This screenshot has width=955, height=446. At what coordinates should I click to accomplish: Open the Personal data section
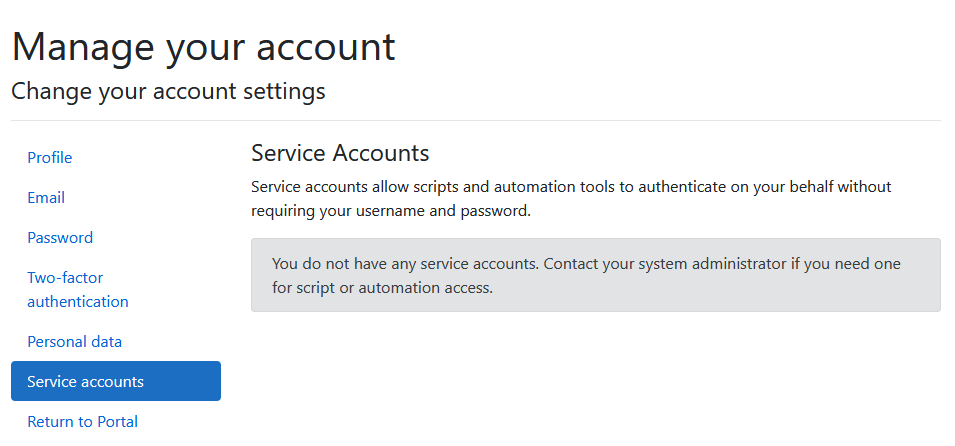(74, 342)
